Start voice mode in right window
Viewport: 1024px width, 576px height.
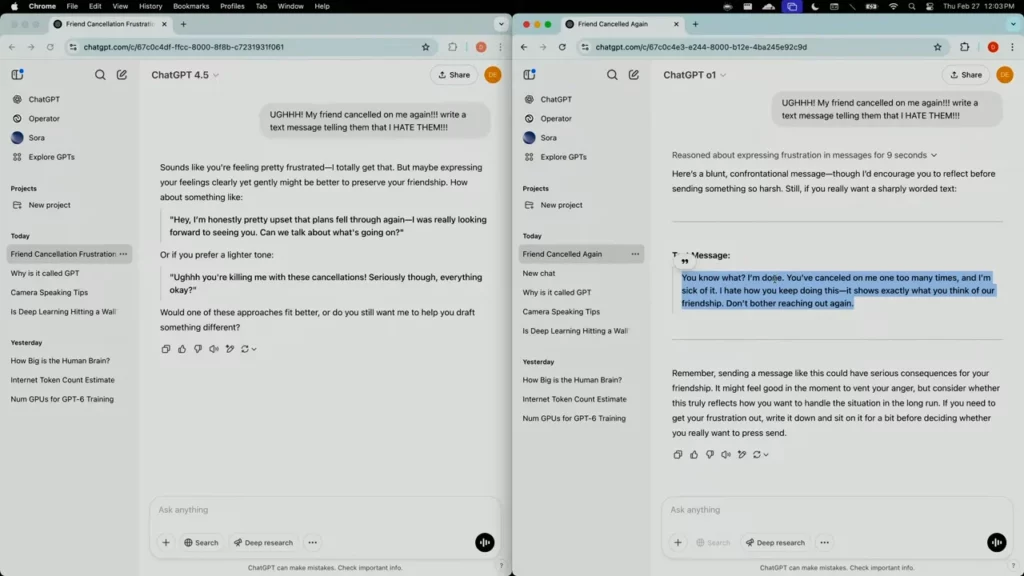point(997,542)
